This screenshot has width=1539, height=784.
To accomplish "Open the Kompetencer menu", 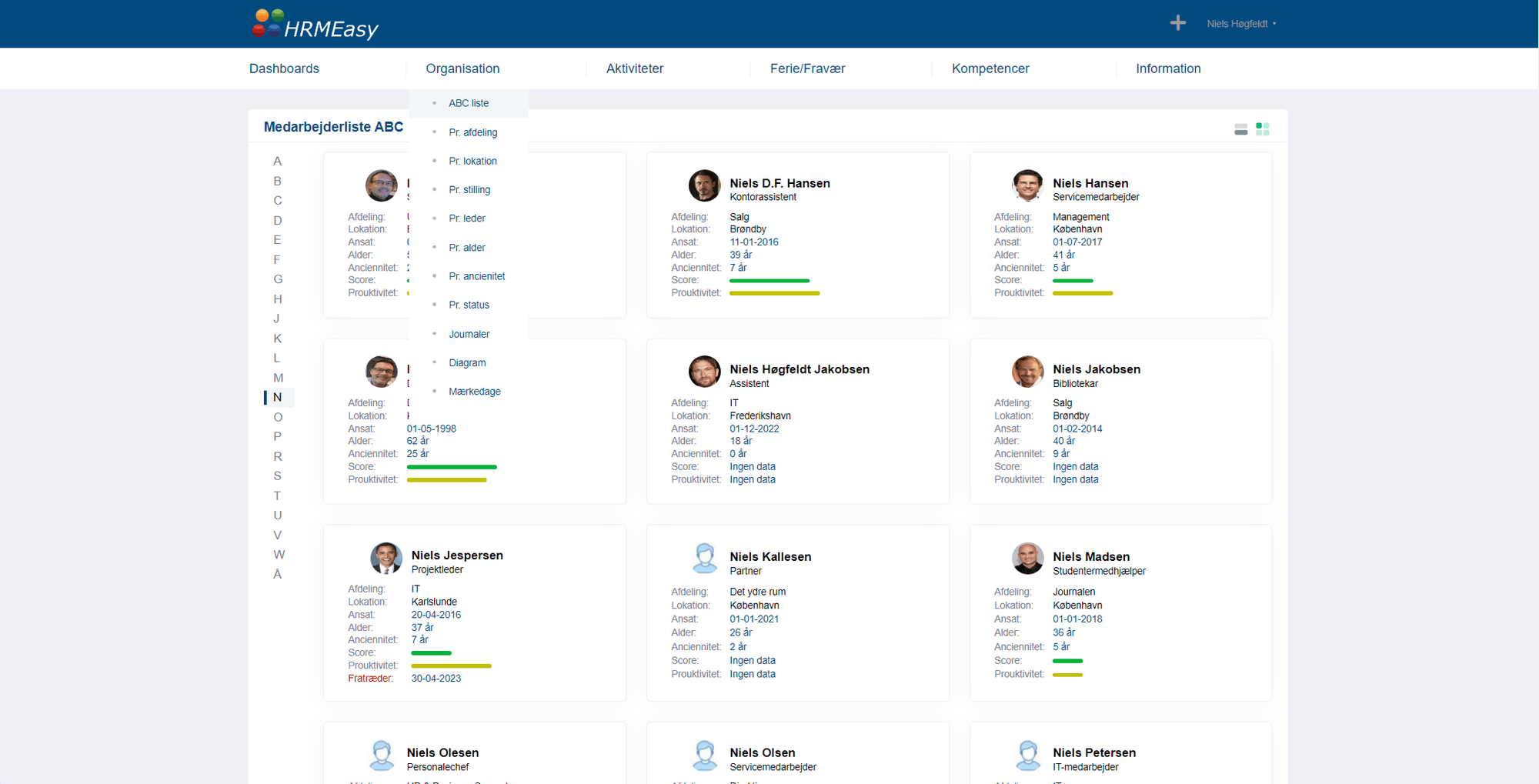I will click(x=990, y=68).
